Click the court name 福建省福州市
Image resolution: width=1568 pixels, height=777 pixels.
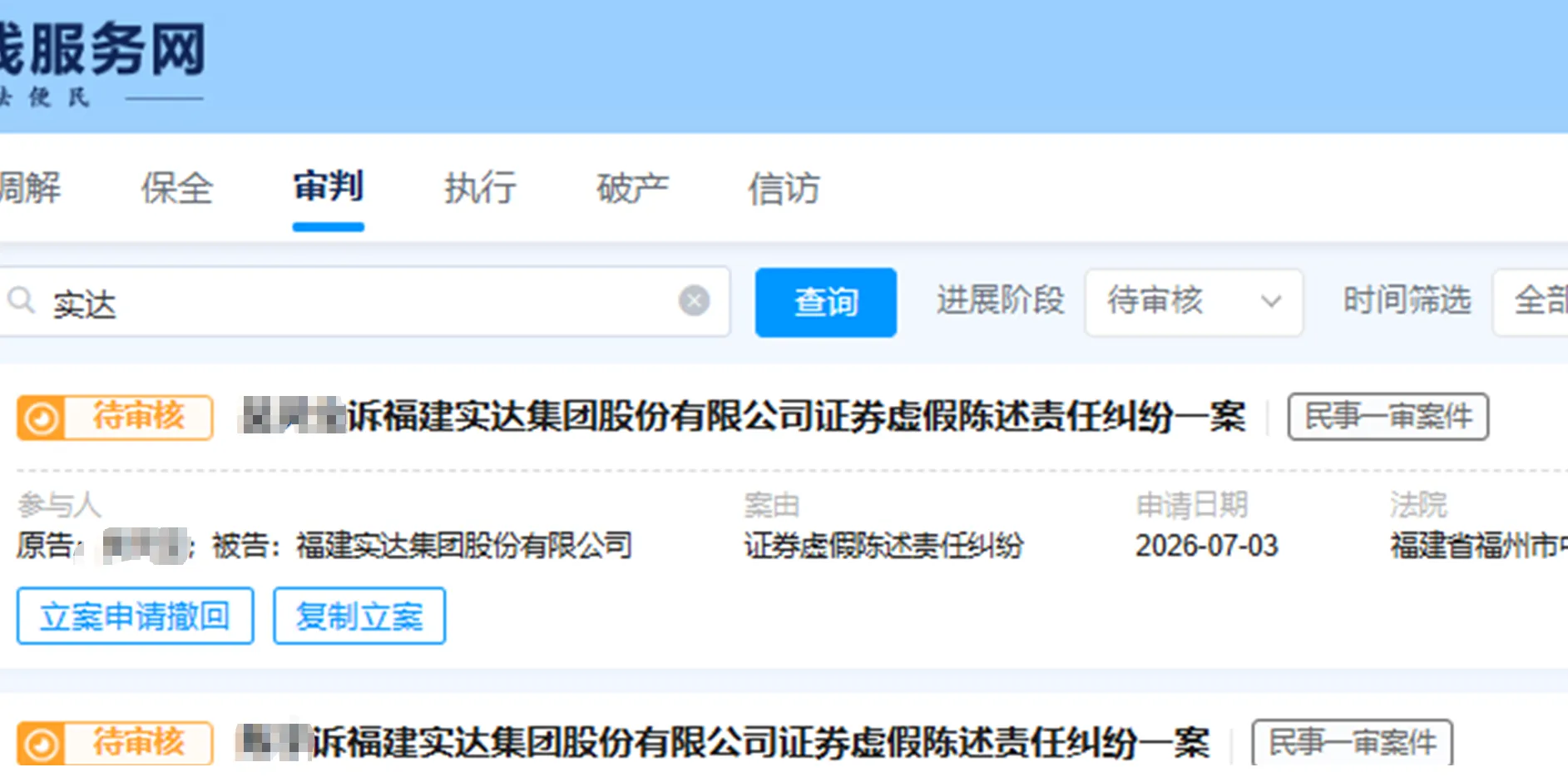(x=1479, y=546)
